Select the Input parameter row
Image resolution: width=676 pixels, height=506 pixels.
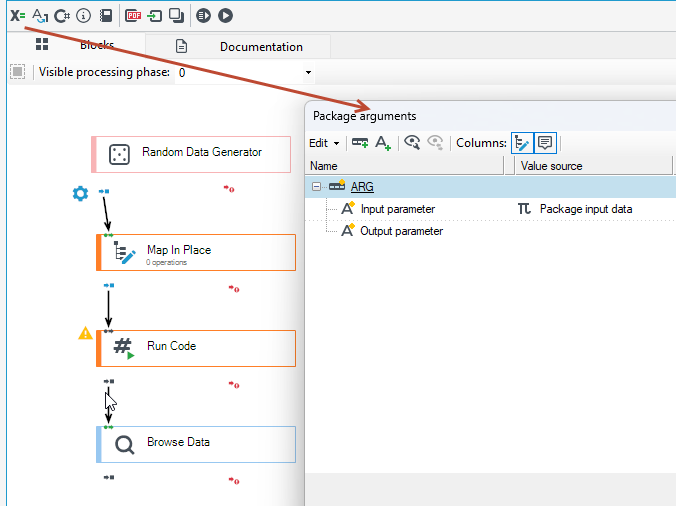pos(490,209)
